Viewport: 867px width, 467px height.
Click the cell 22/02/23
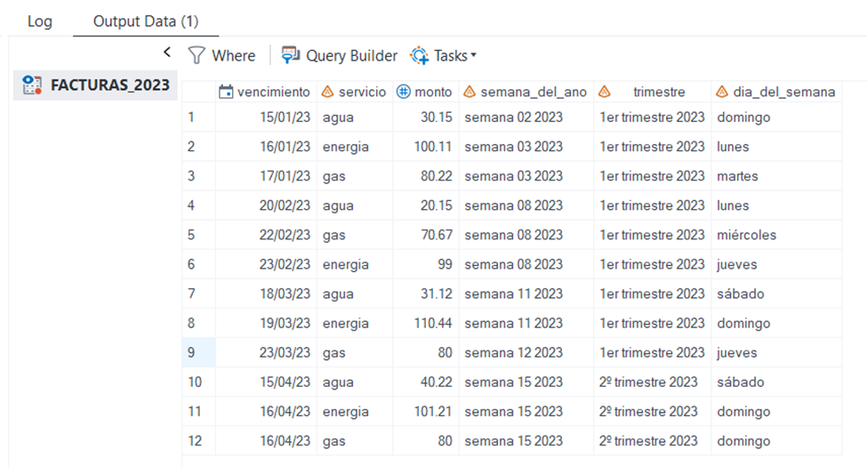[x=266, y=235]
